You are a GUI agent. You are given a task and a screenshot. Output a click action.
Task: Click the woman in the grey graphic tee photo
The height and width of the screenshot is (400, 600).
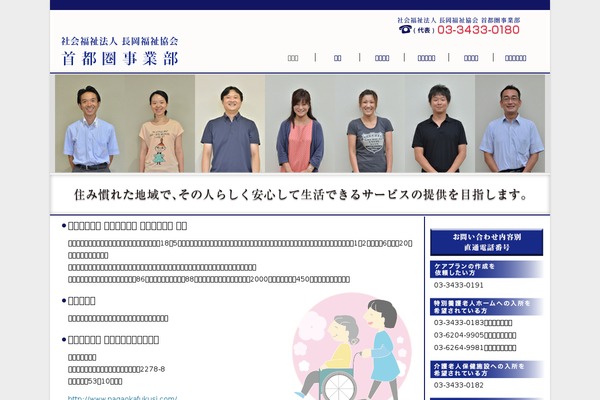(370, 124)
